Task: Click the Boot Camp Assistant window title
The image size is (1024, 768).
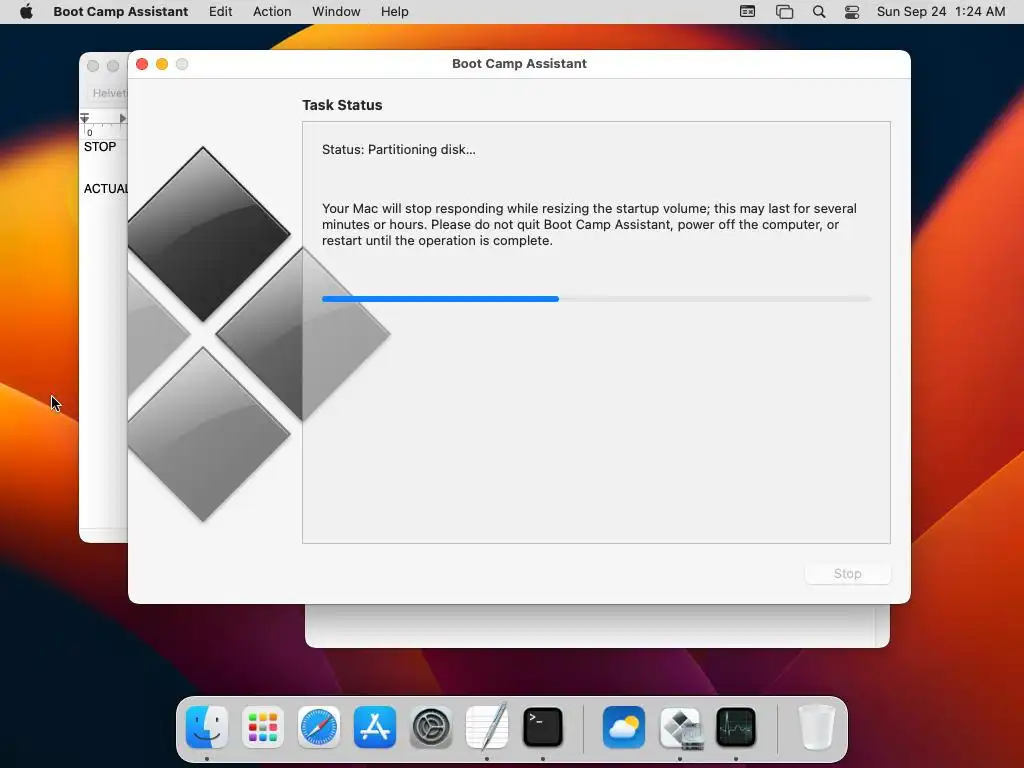Action: coord(519,63)
